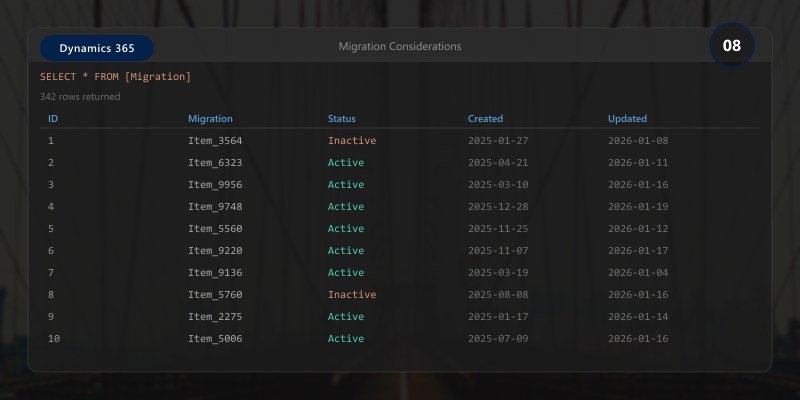The image size is (800, 400).
Task: Click ID cell of Item_9748 row
Action: click(51, 206)
